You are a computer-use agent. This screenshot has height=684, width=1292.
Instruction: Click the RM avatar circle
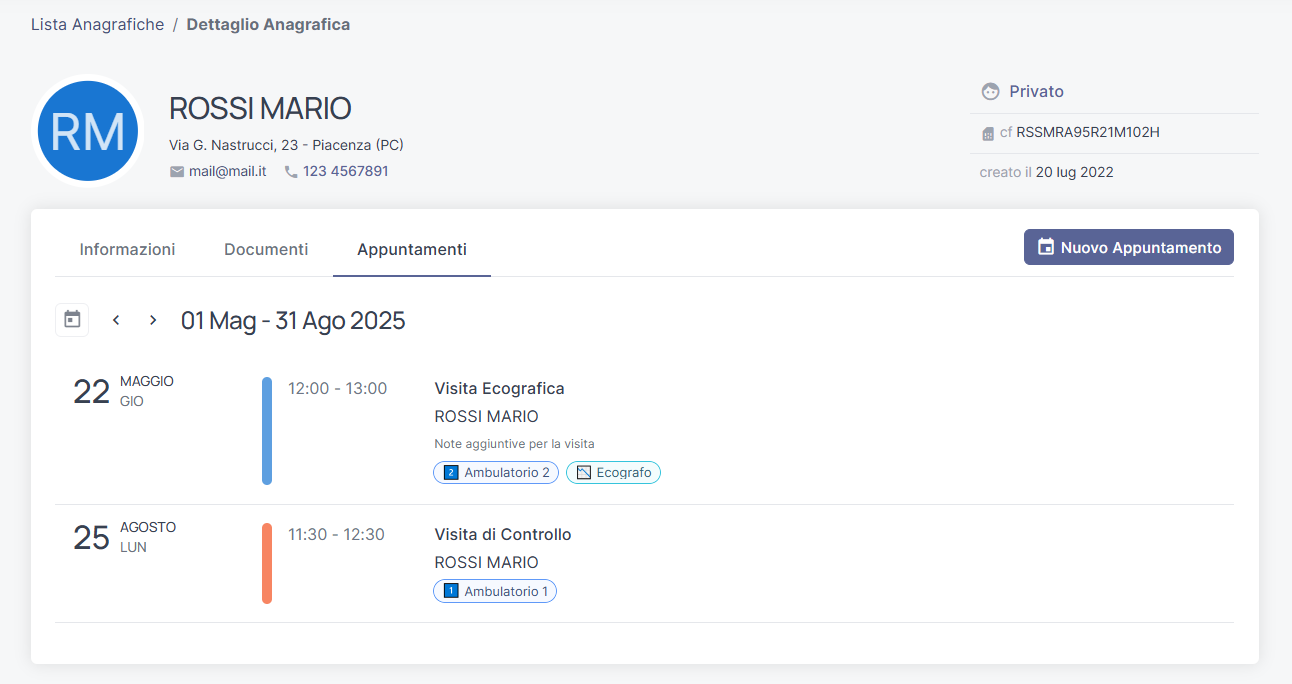pos(88,131)
